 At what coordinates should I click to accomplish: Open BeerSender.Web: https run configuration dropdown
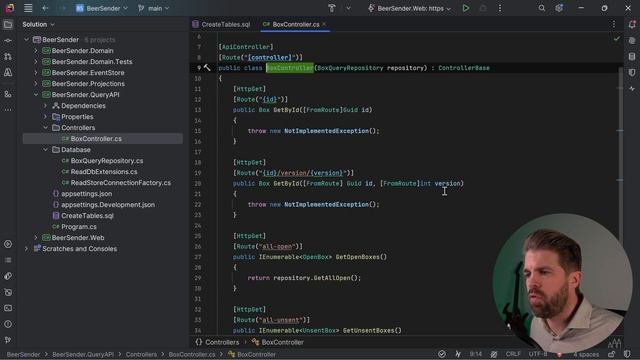[x=409, y=8]
